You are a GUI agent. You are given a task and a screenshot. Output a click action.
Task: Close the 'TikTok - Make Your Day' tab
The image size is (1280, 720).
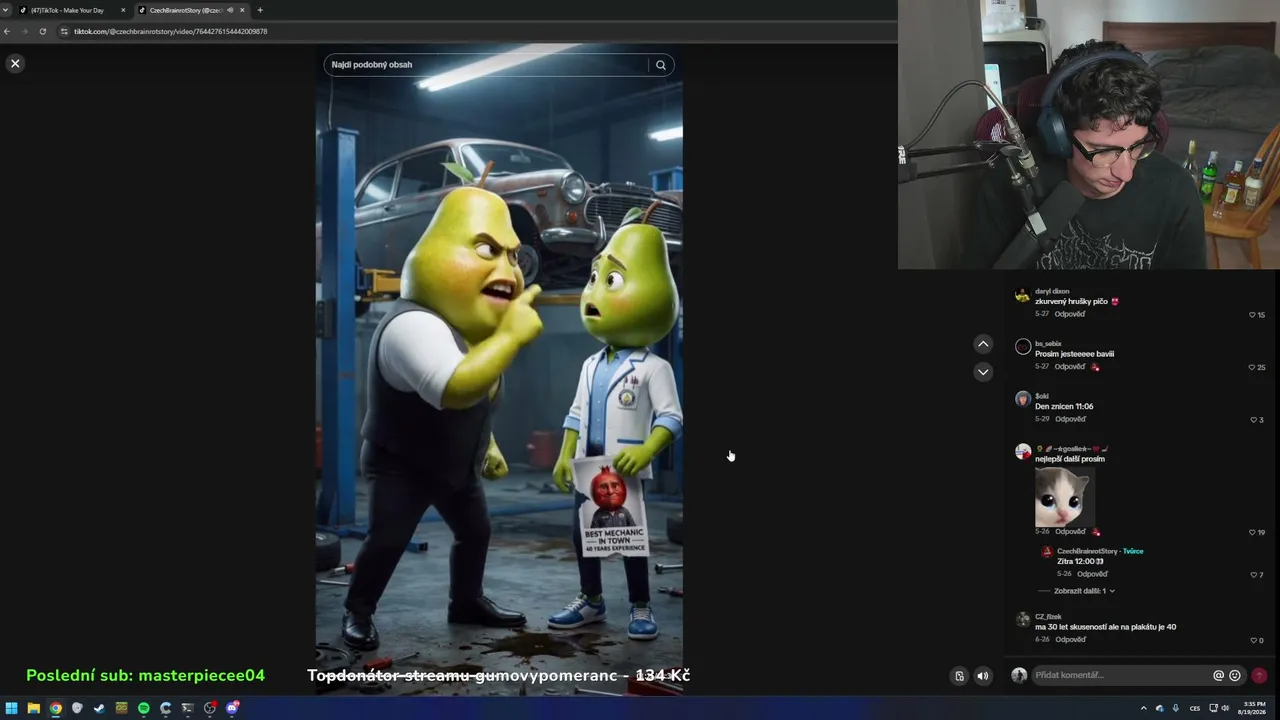(x=123, y=10)
